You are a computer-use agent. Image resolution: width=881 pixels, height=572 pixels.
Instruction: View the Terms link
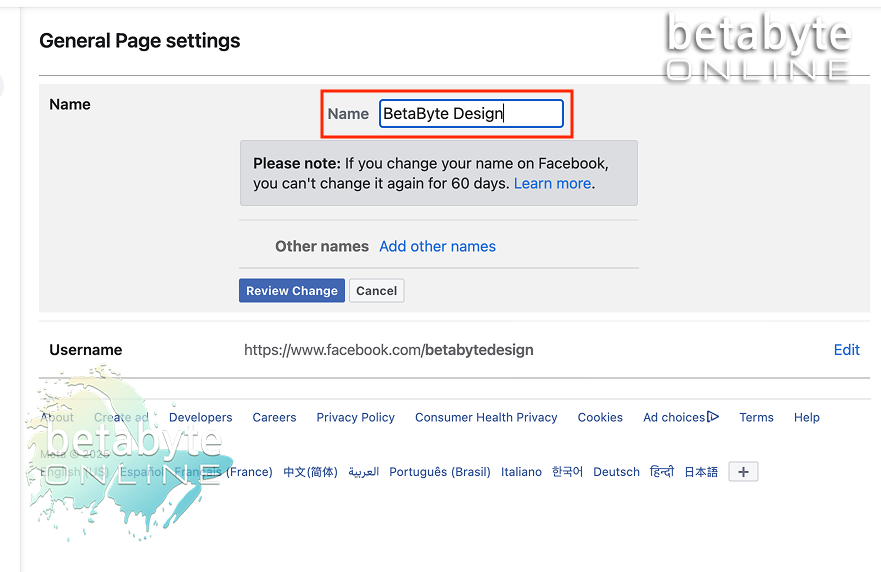pyautogui.click(x=756, y=418)
